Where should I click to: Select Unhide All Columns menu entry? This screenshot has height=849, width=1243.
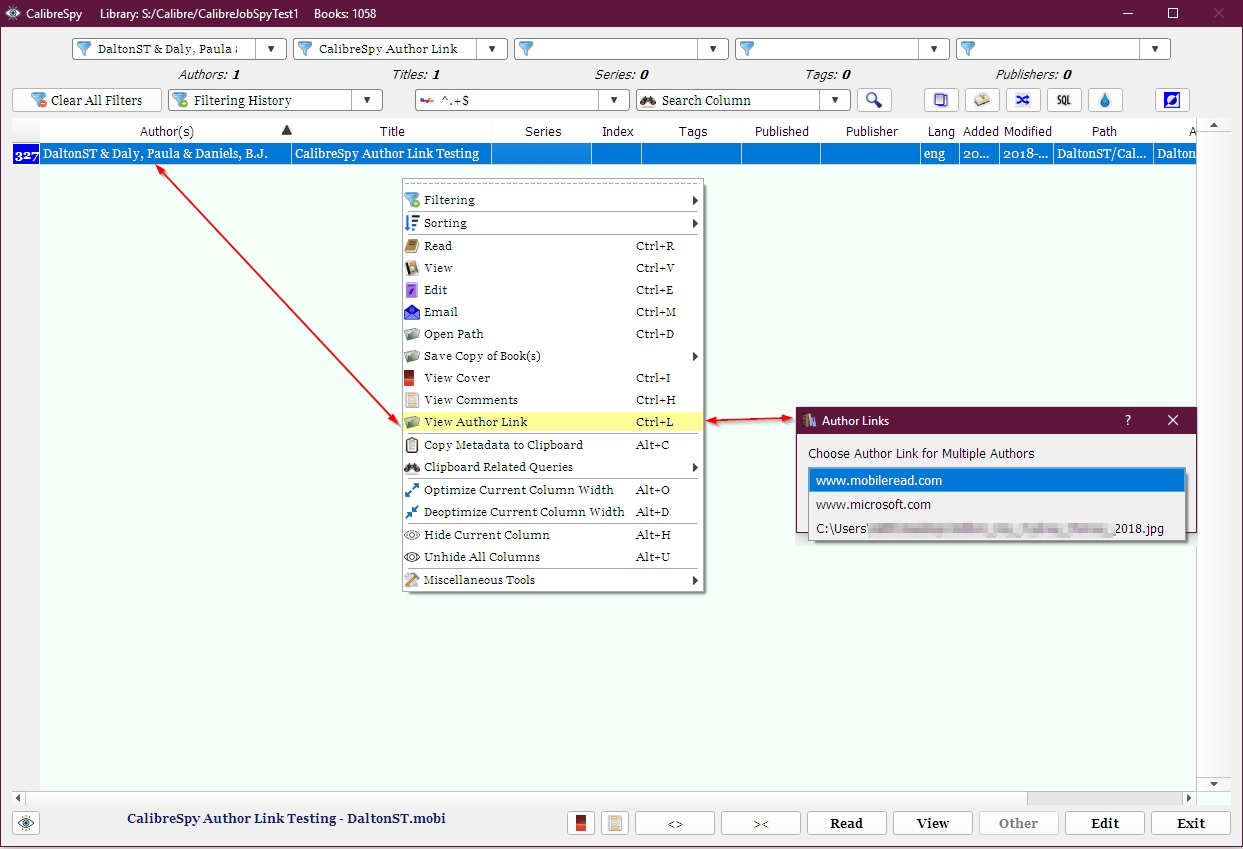552,557
